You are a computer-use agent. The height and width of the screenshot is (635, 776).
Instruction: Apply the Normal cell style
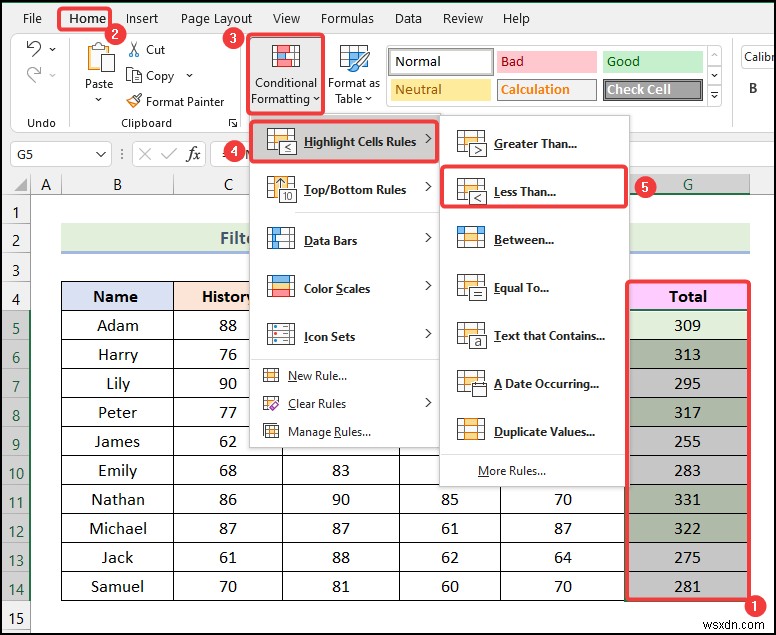click(441, 61)
